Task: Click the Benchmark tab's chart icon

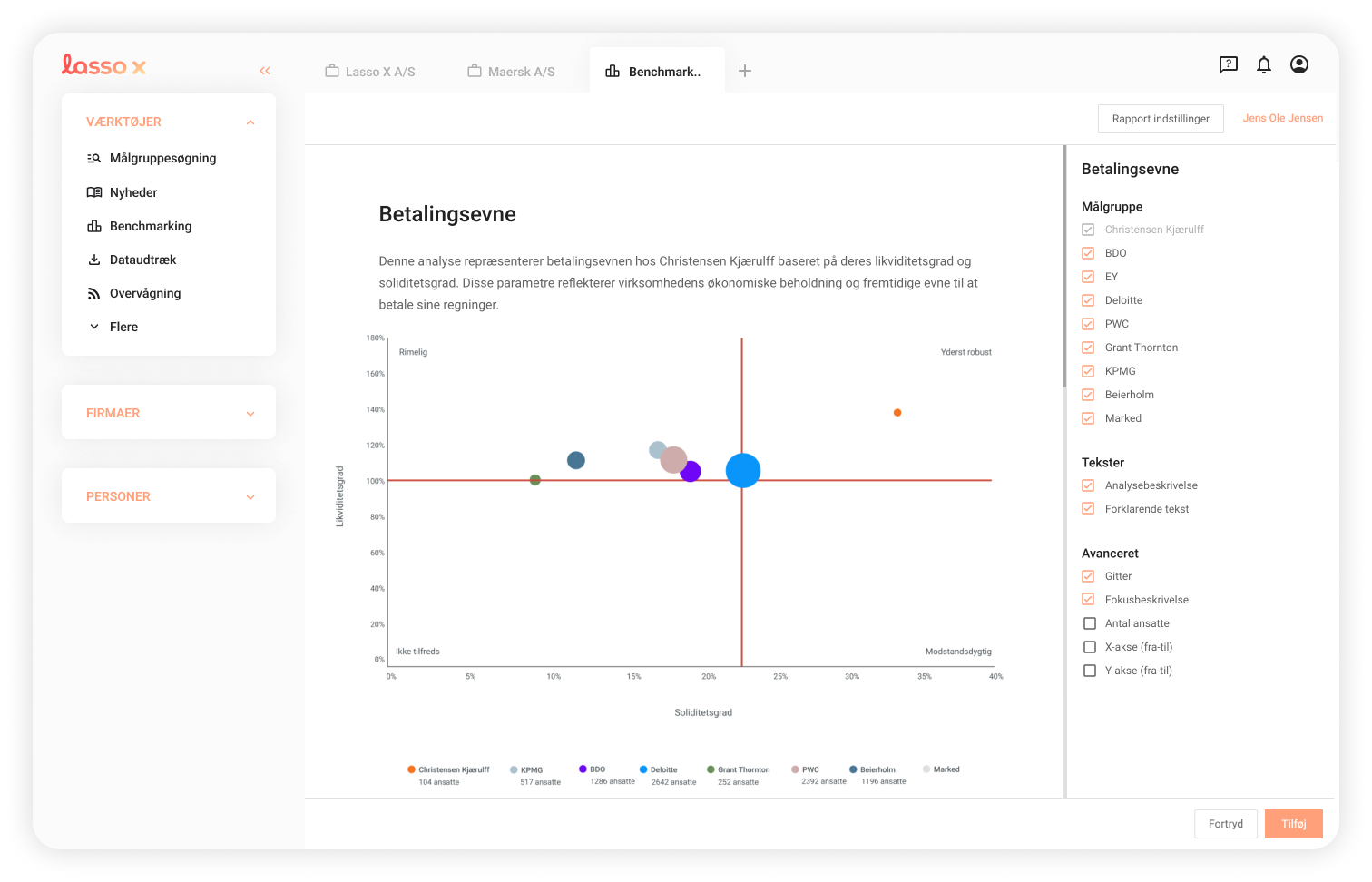Action: [x=612, y=71]
